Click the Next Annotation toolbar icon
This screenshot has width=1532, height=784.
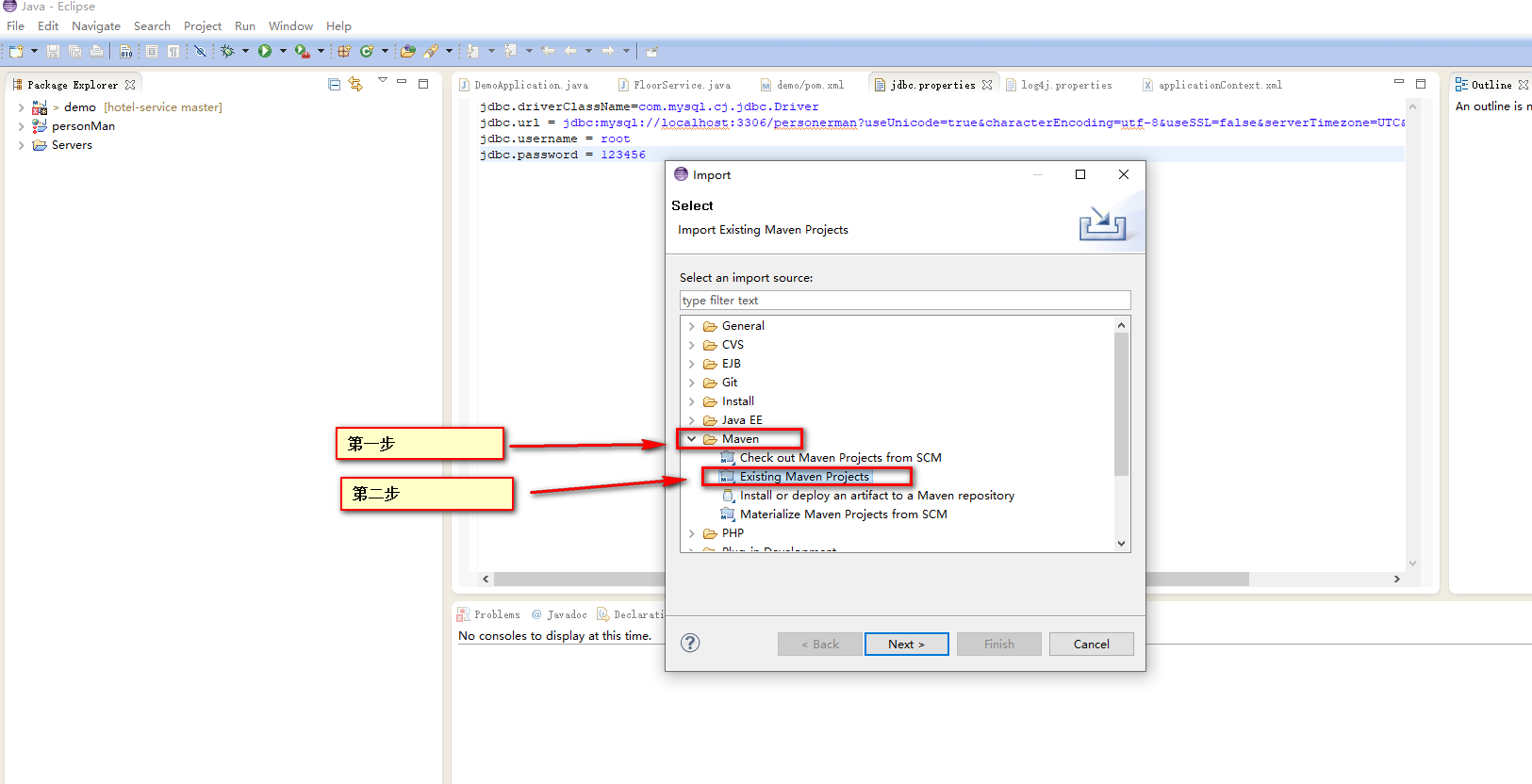pyautogui.click(x=473, y=51)
